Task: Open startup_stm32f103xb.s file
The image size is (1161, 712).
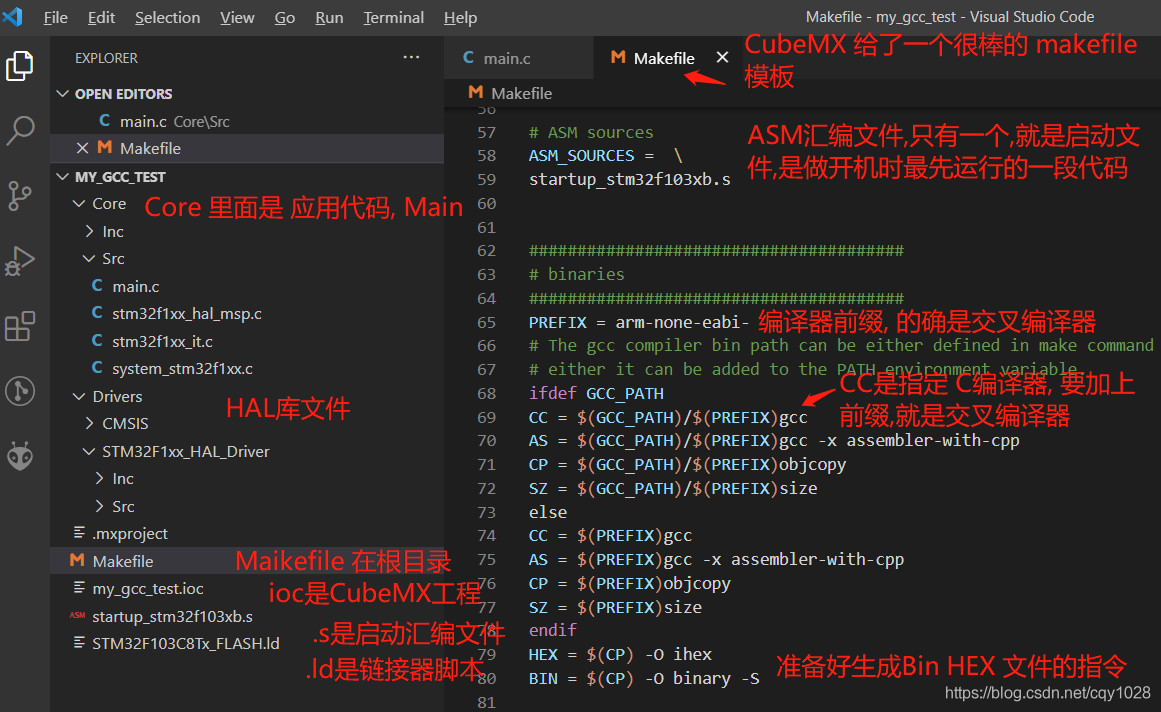Action: (173, 617)
